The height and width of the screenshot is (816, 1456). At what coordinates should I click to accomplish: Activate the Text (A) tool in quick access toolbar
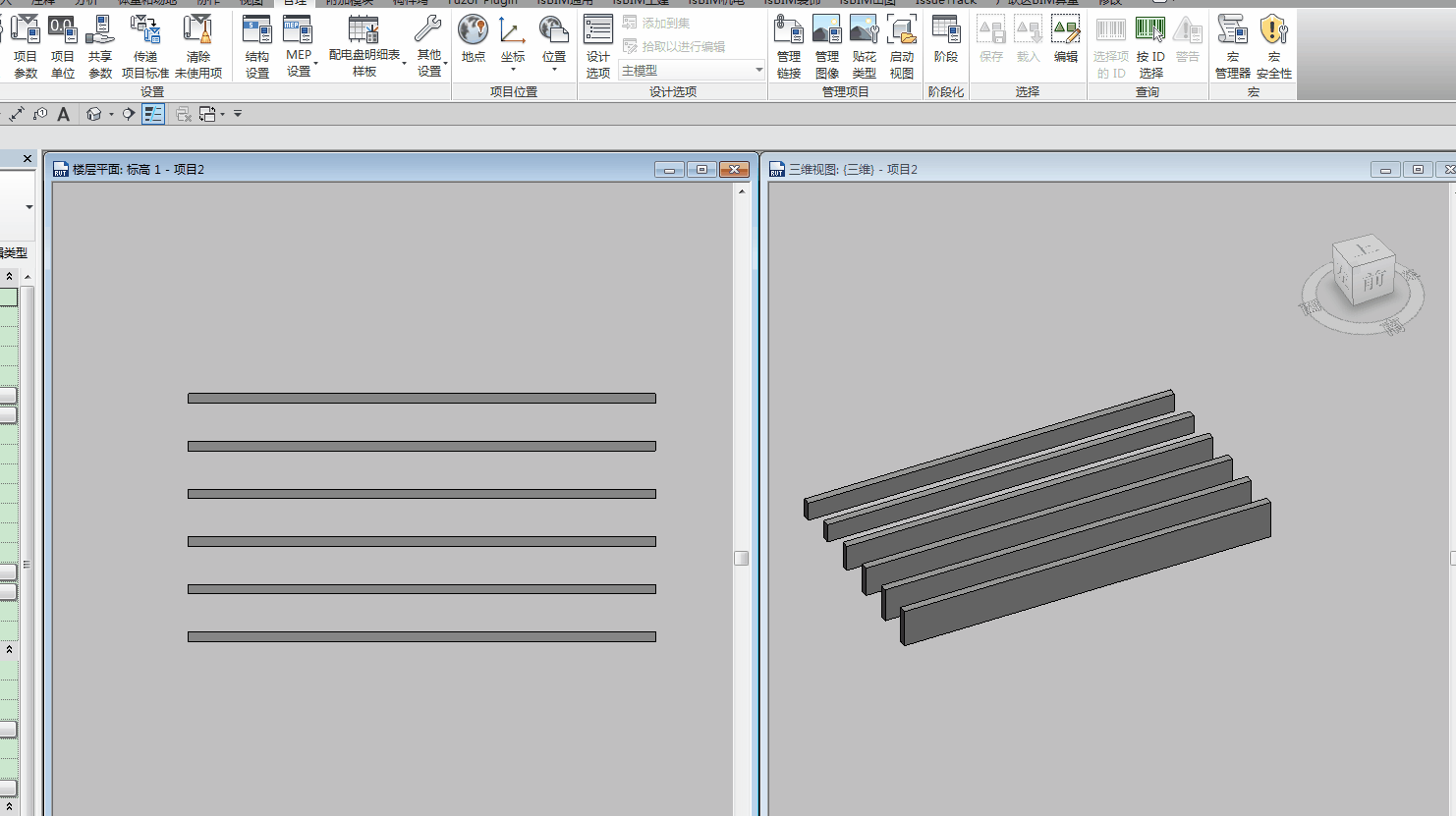[x=64, y=114]
